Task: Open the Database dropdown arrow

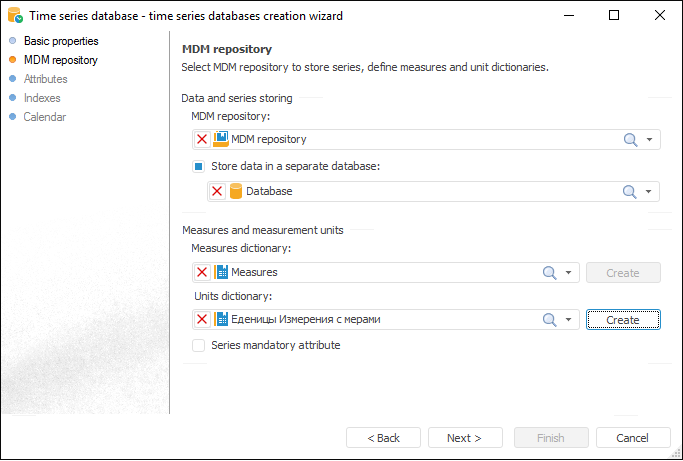Action: tap(650, 191)
